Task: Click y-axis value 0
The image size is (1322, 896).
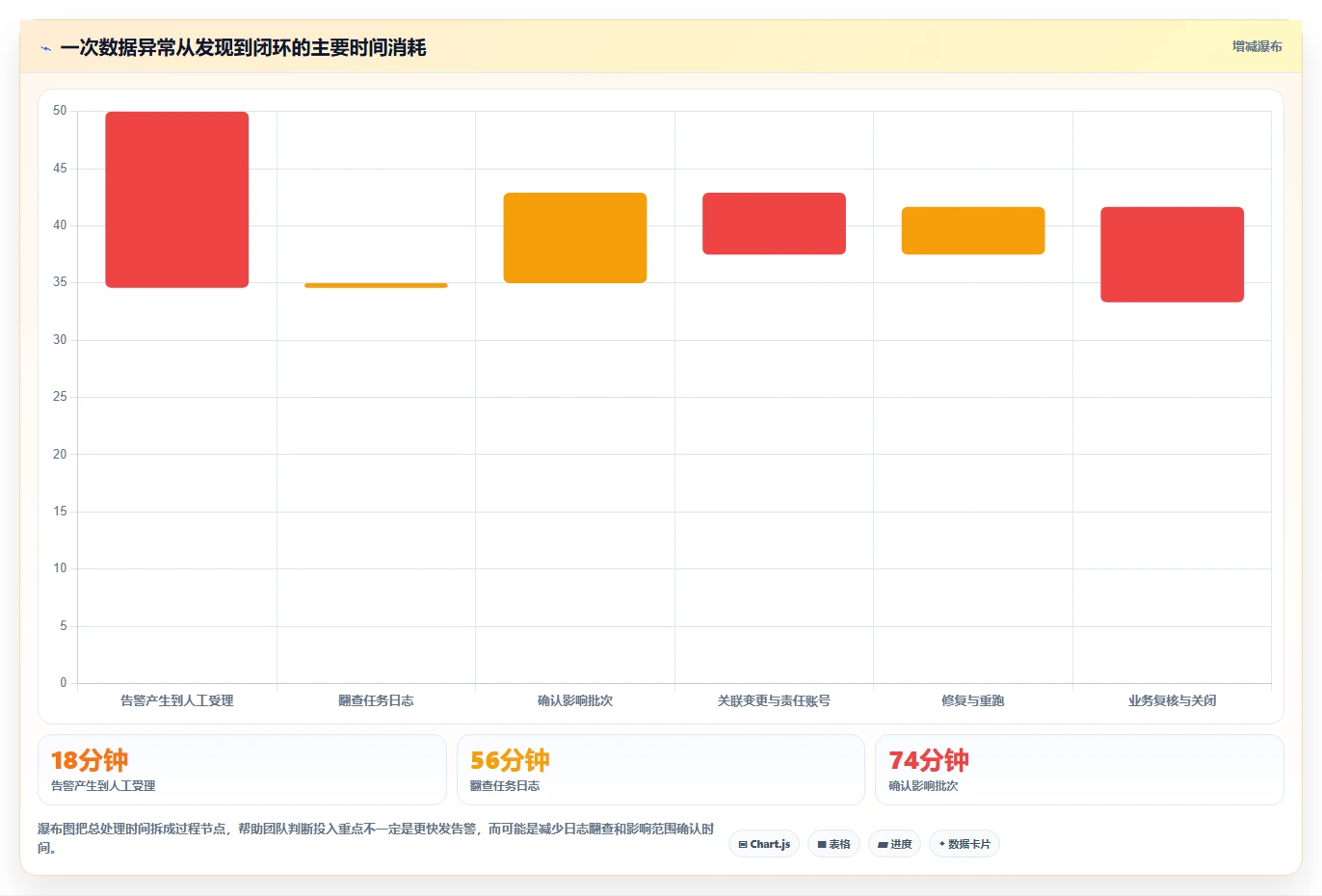Action: [64, 683]
